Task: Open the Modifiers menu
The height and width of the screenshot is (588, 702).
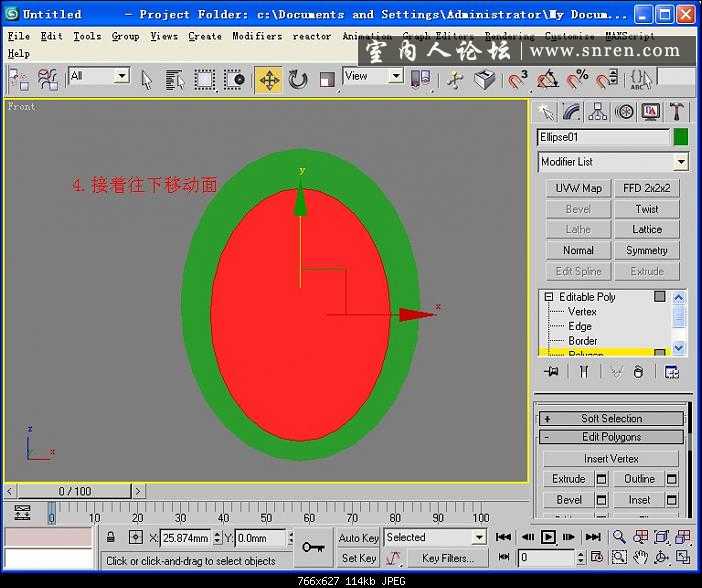Action: [x=257, y=36]
